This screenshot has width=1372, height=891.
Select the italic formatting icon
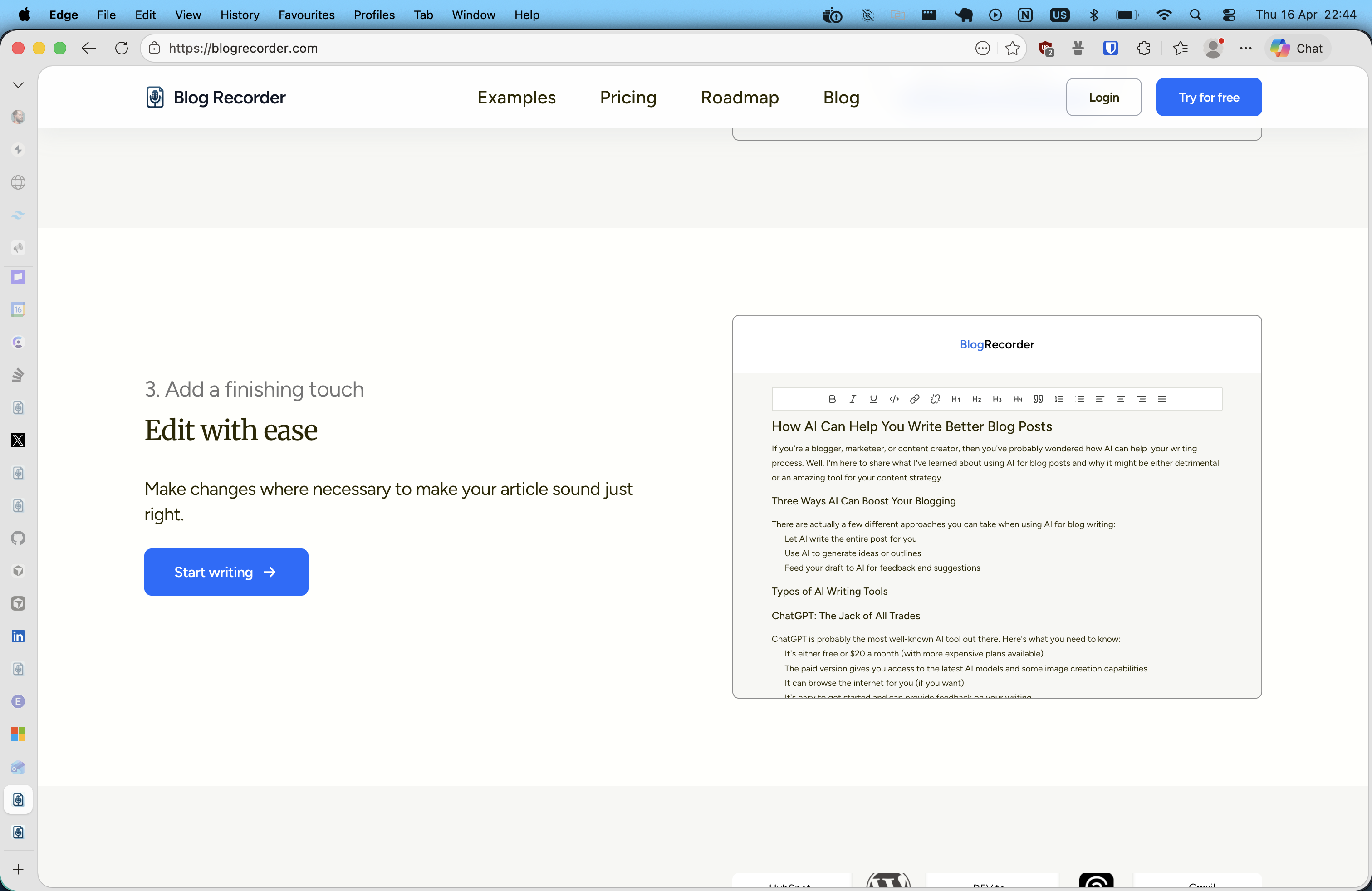853,399
